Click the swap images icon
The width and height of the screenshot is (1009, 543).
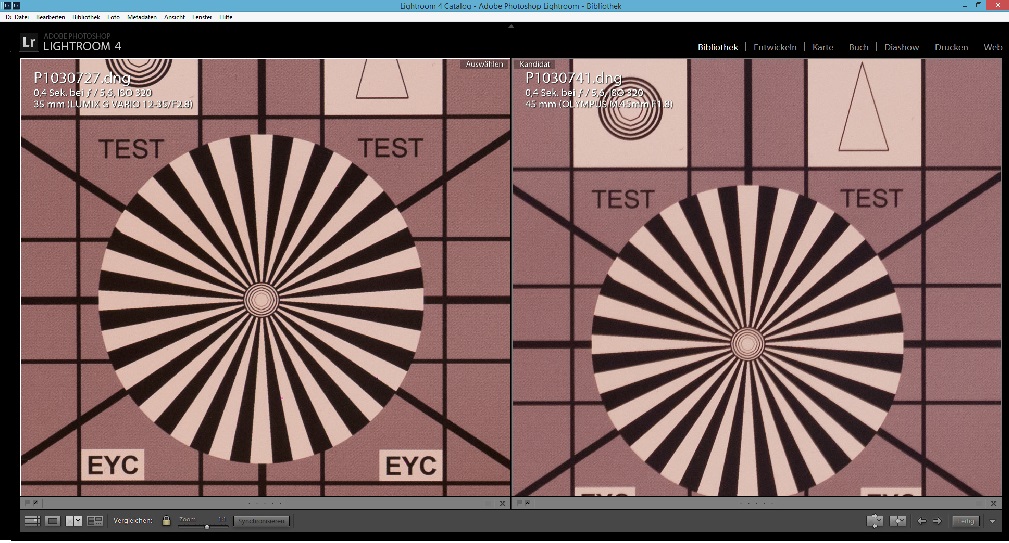coord(875,520)
